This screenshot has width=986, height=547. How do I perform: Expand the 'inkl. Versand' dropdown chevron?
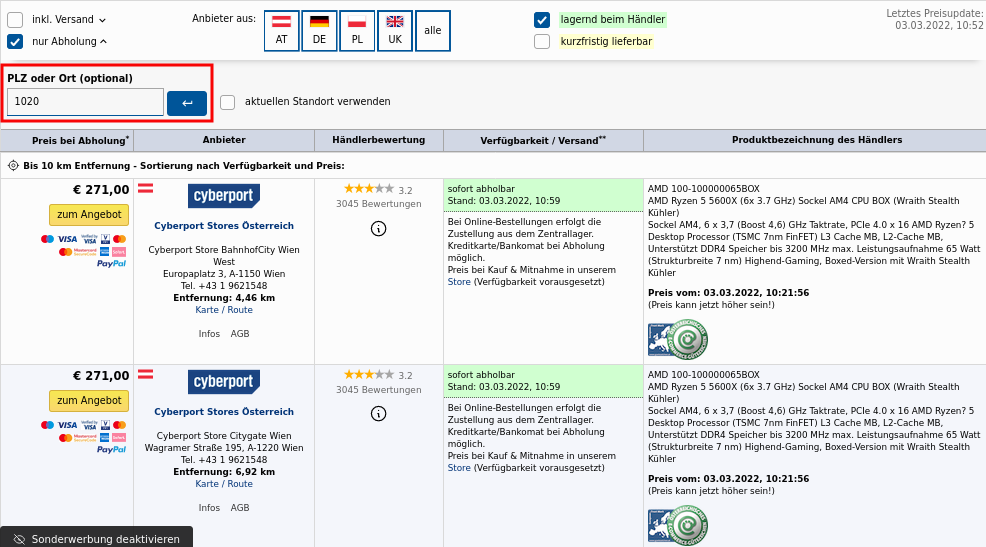point(103,20)
